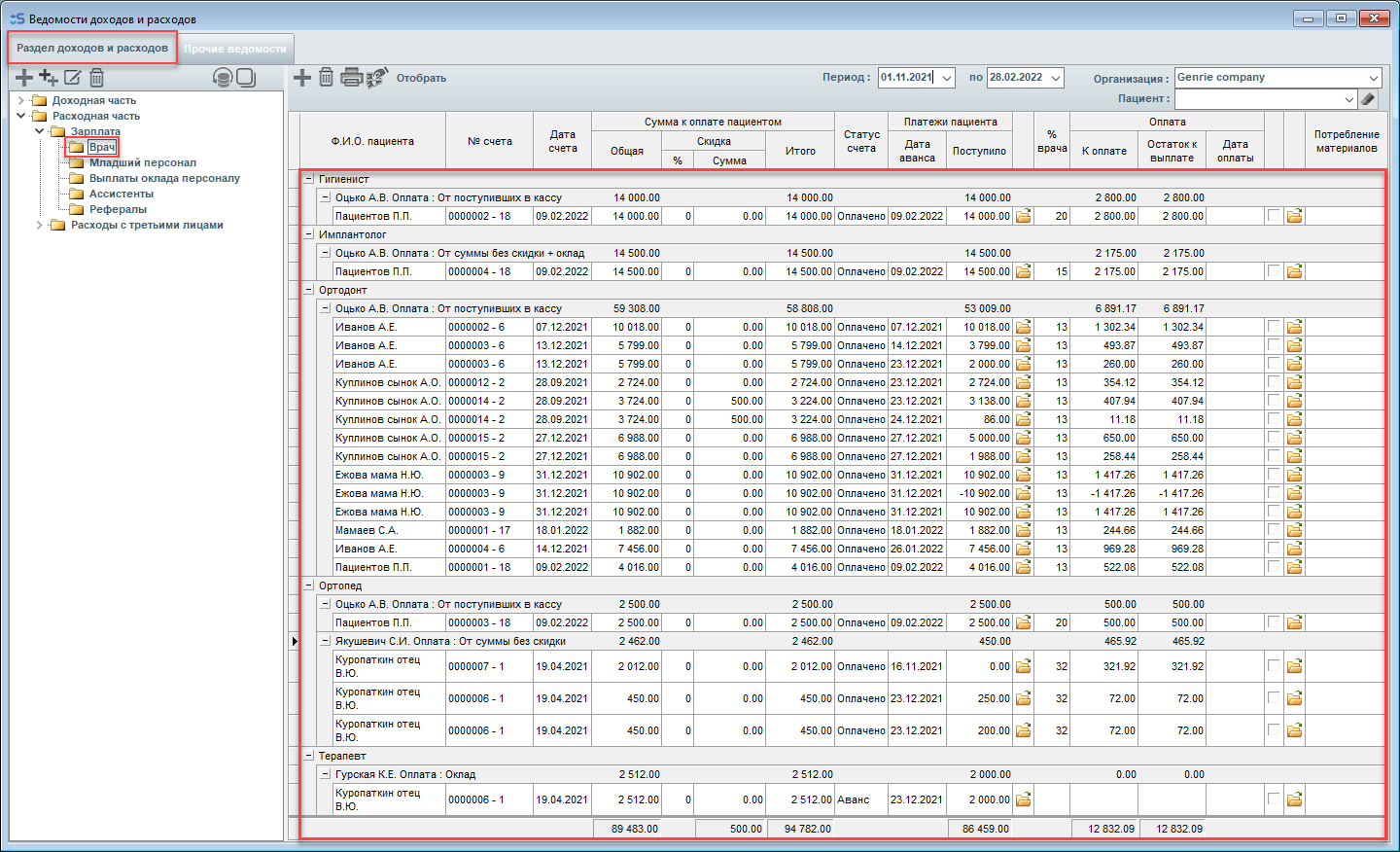This screenshot has width=1400, height=852.
Task: Click the edit section pencil icon
Action: pos(73,78)
